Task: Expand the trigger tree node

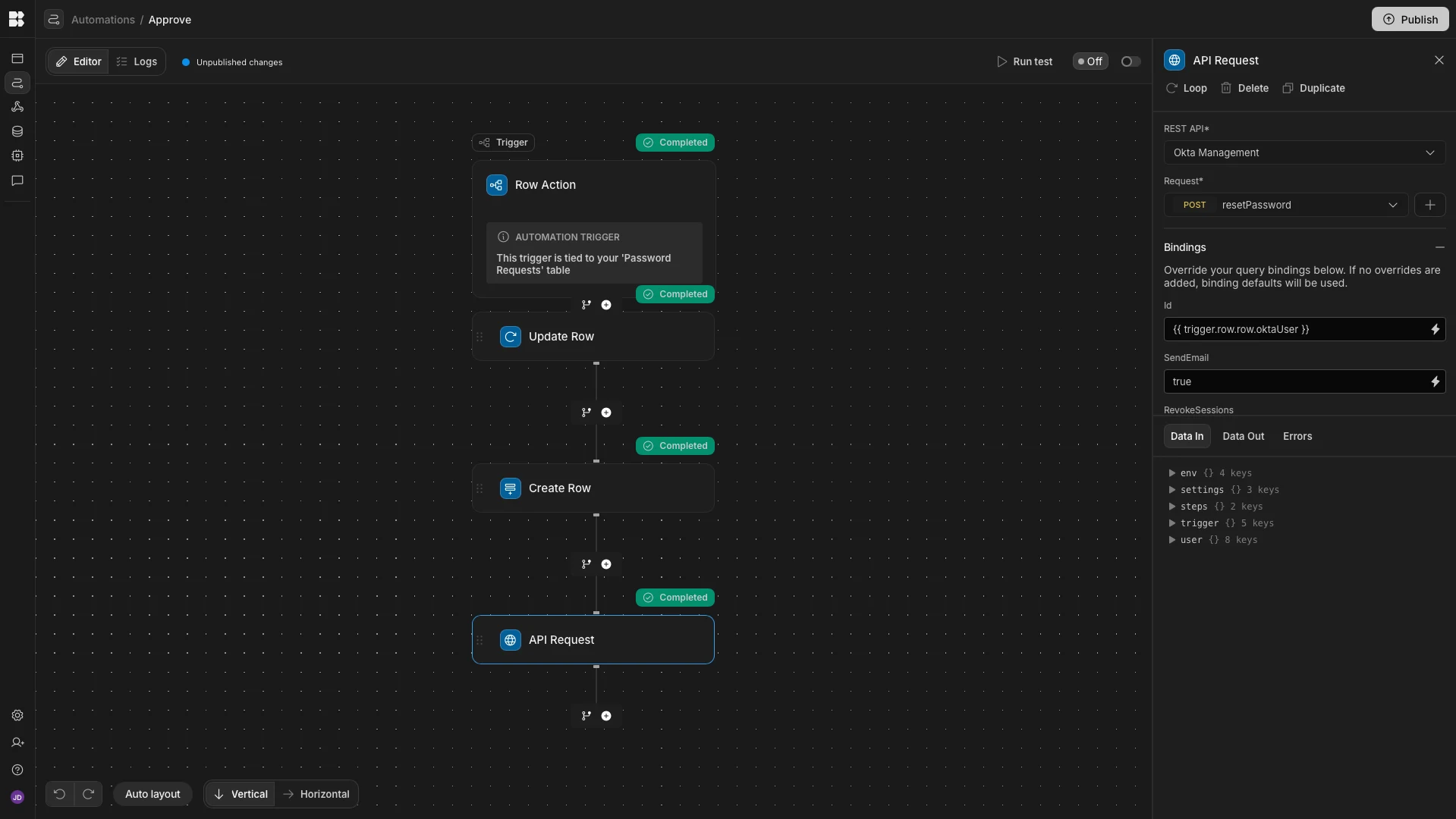Action: coord(1171,523)
